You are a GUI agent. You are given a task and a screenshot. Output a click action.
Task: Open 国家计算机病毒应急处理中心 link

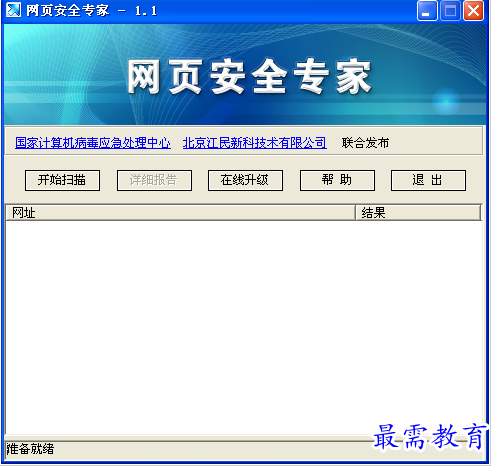tap(93, 143)
